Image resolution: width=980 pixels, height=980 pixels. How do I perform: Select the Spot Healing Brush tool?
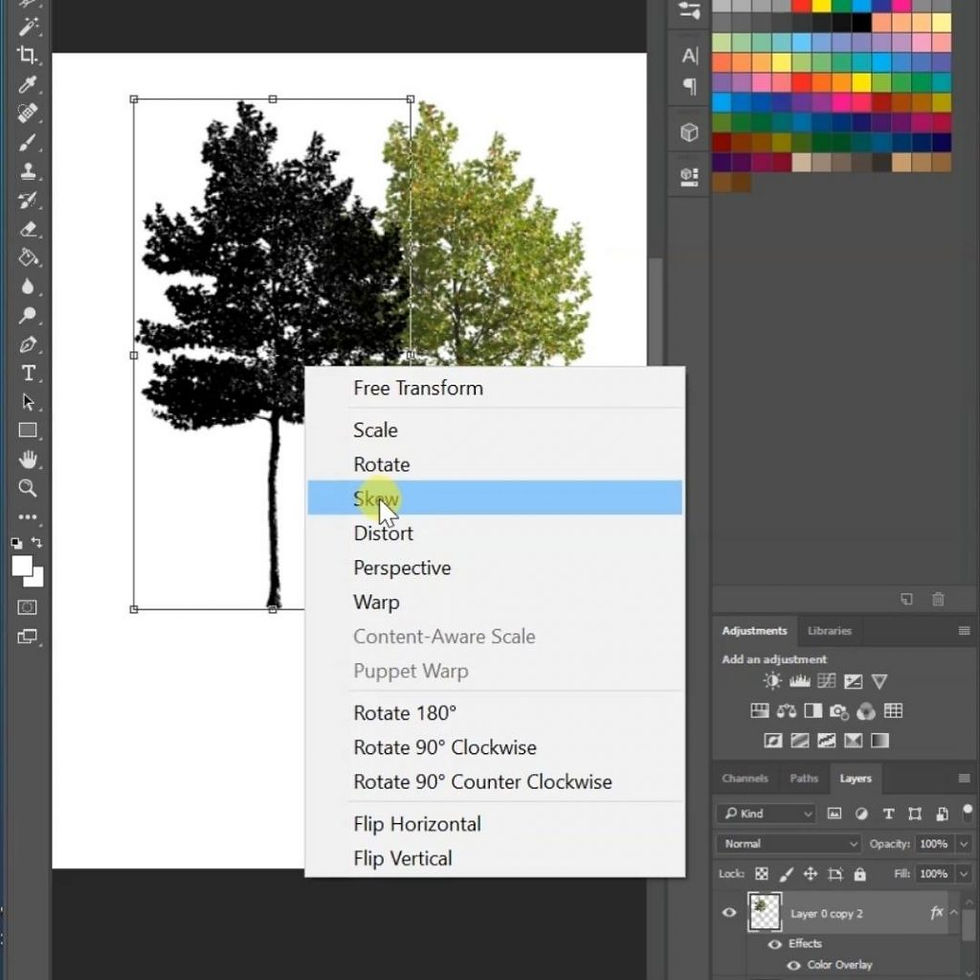click(x=28, y=113)
